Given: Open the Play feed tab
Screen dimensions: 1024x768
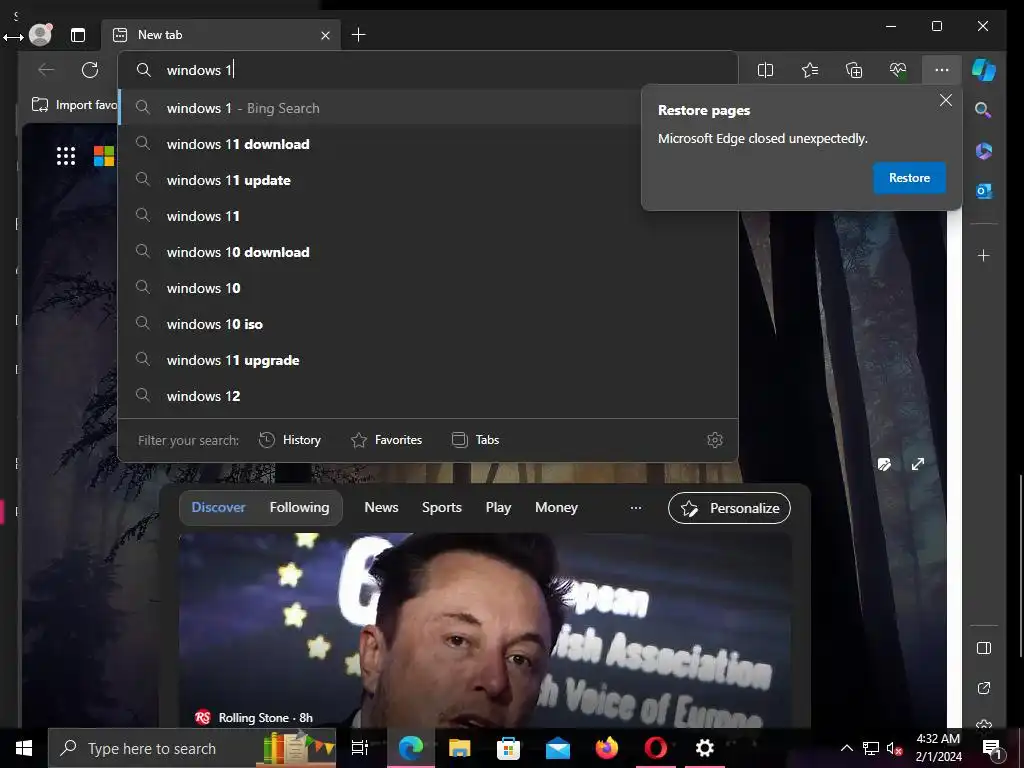Looking at the screenshot, I should tap(498, 507).
